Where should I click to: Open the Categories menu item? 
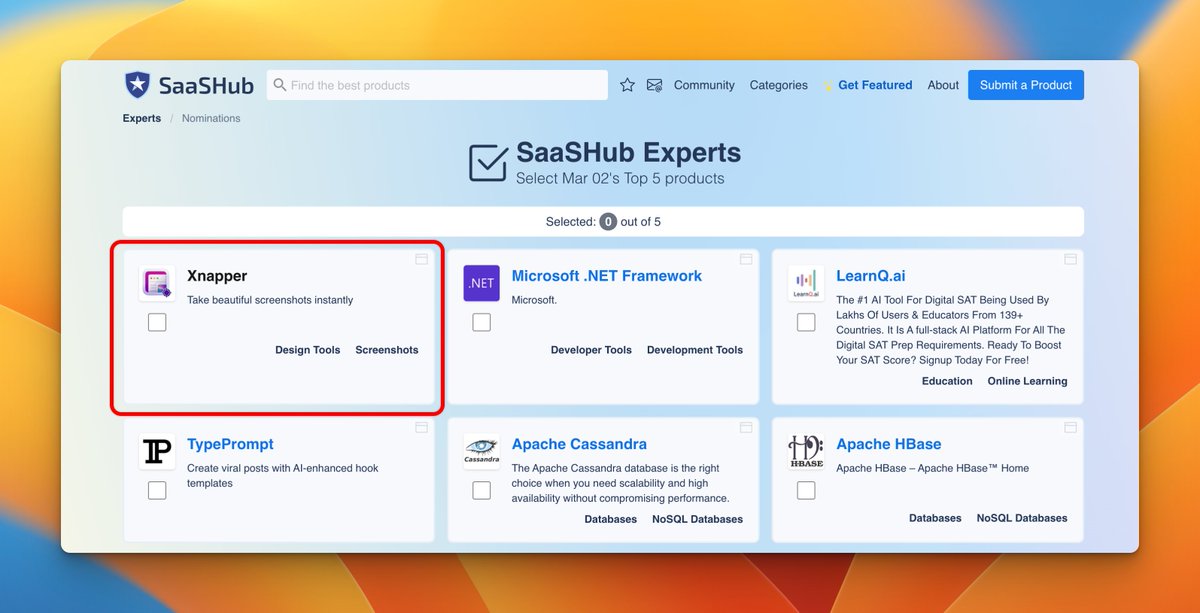(779, 85)
